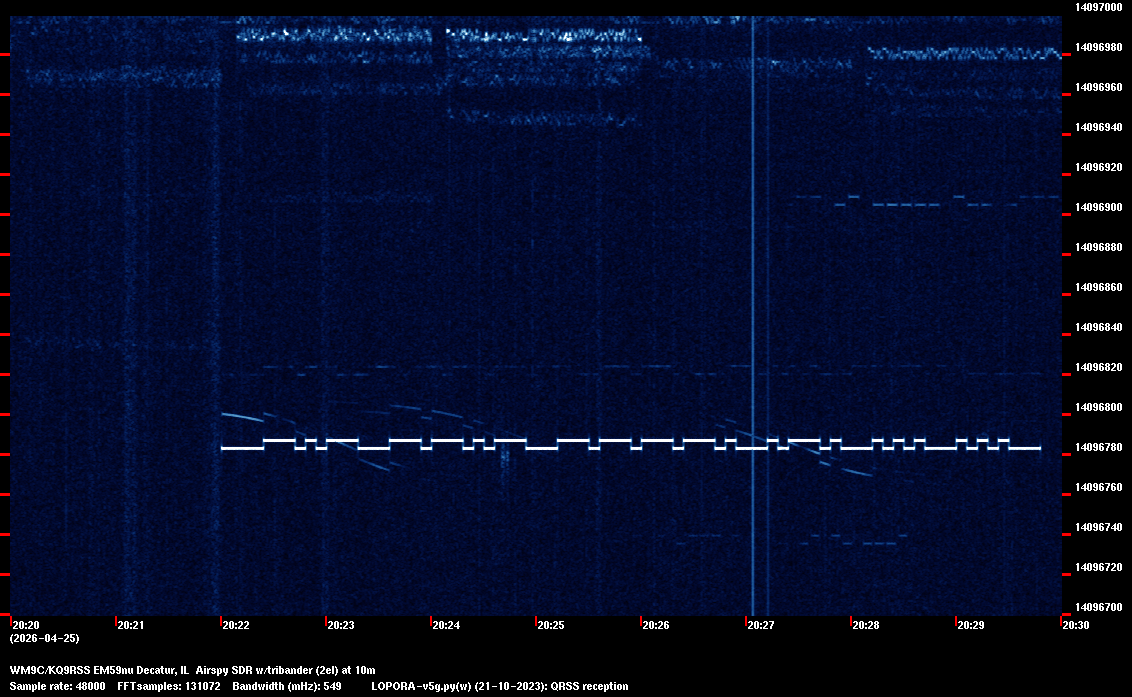
Task: Click the 14096840 frequency label
Action: click(1097, 327)
